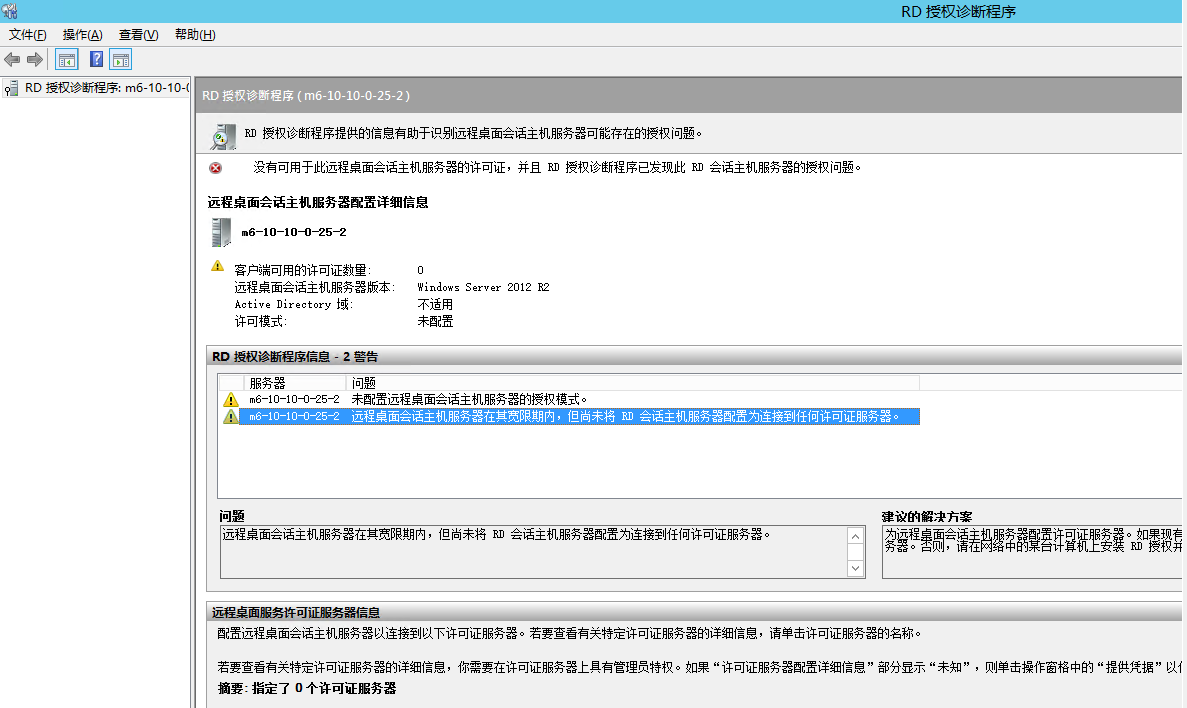Toggle the show/hide console tree icon
1187x708 pixels.
coord(67,59)
